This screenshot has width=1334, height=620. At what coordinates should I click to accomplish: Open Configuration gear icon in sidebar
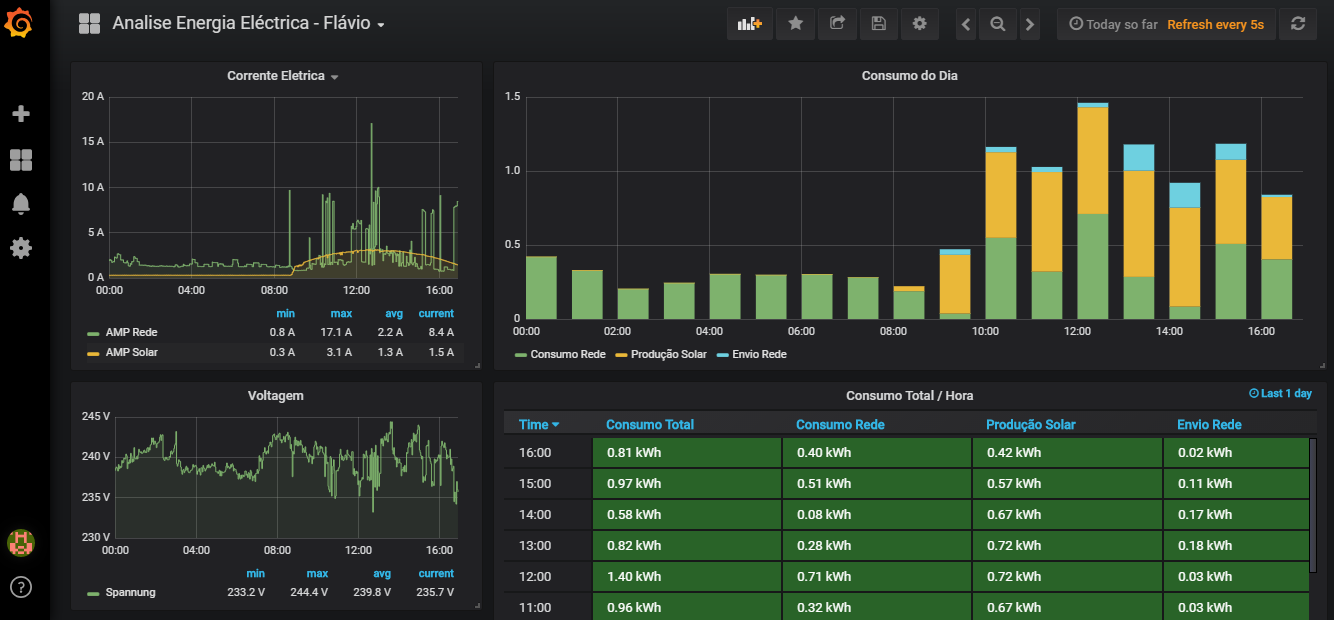[x=20, y=248]
